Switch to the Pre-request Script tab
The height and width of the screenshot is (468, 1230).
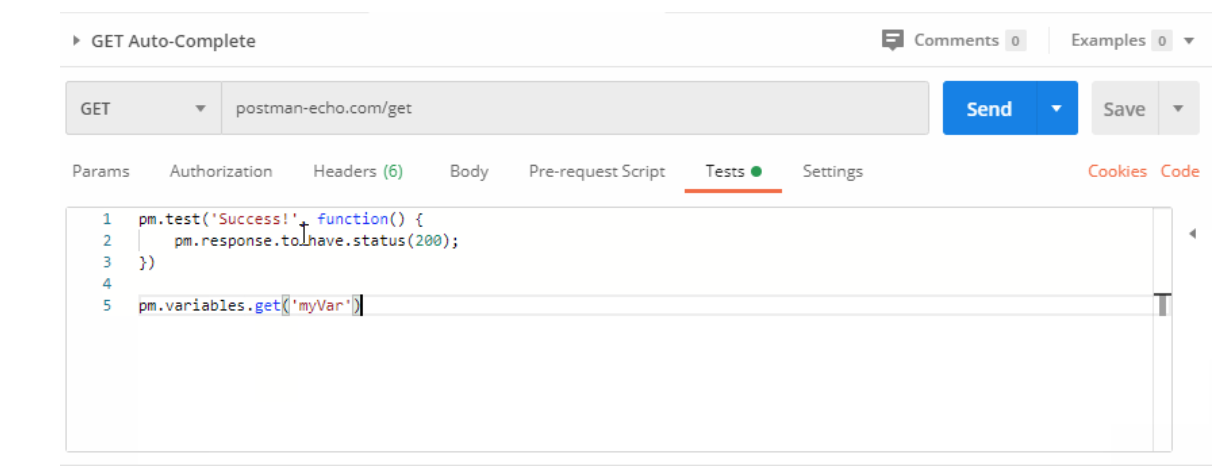click(597, 171)
